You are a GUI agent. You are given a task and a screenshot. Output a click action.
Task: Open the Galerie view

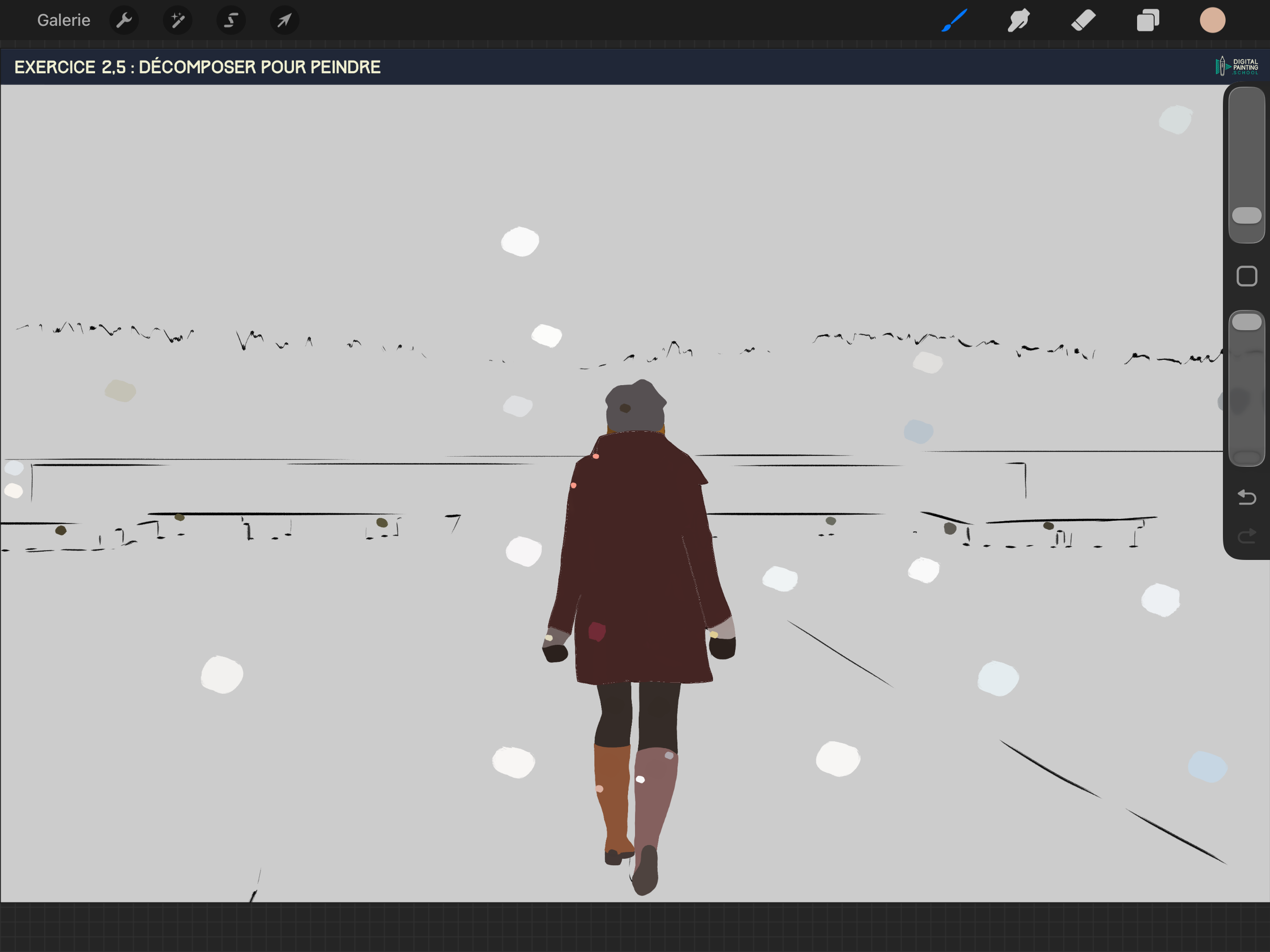[x=63, y=20]
